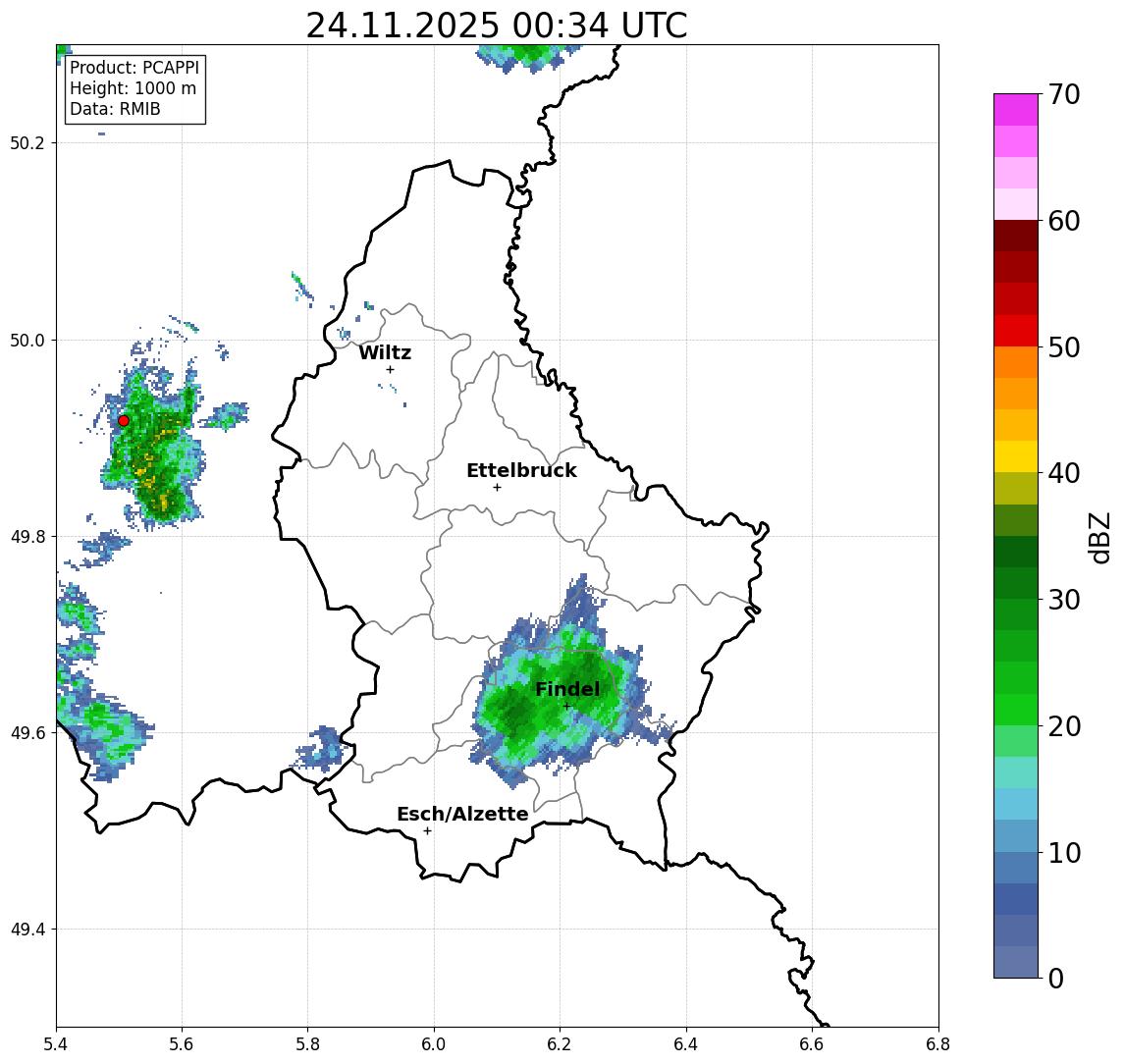Click the longitude tick label 5.8
This screenshot has height=1064, width=1124.
(307, 1044)
